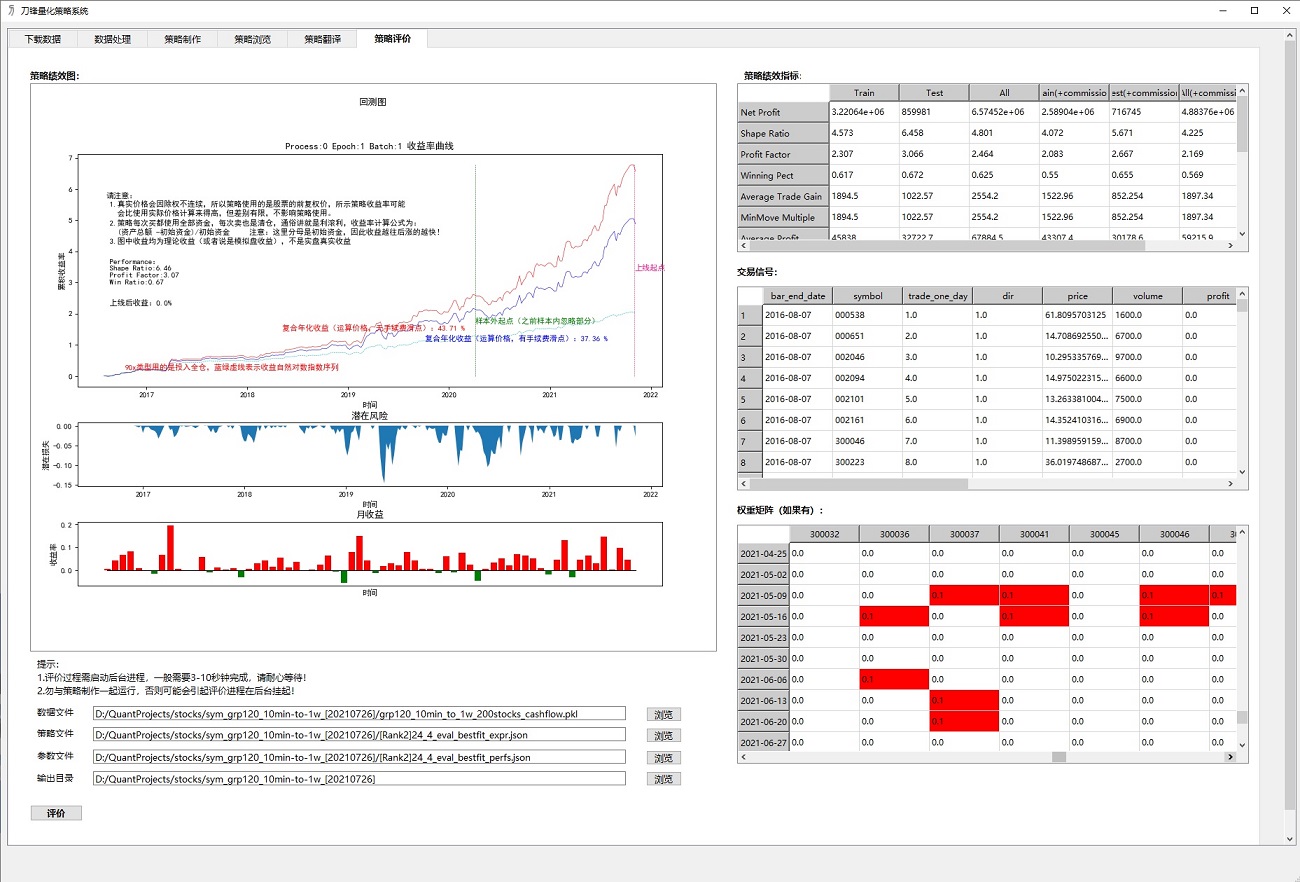
Task: Select symbol cell 000538
Action: (x=867, y=315)
